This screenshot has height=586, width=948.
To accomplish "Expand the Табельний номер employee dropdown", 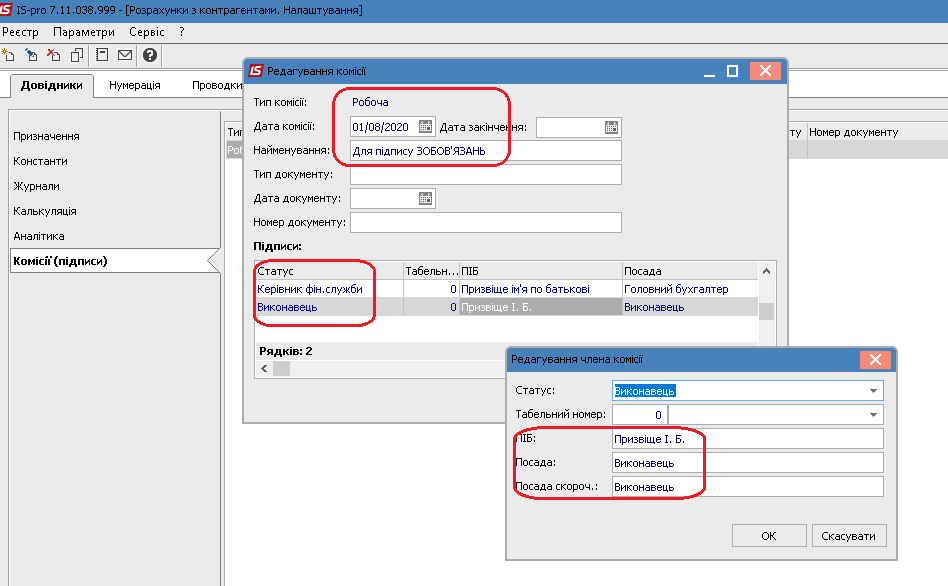I will click(x=873, y=415).
